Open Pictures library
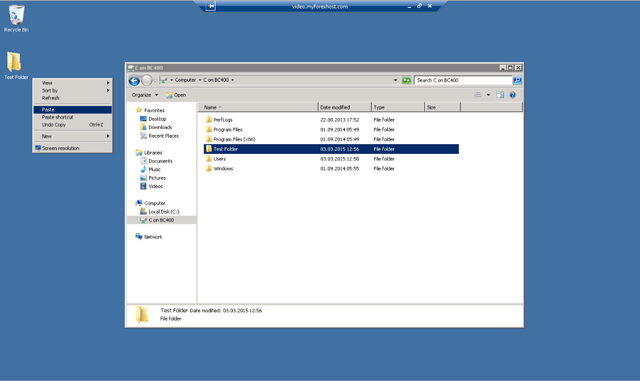Viewport: 640px width, 381px height. coord(157,178)
